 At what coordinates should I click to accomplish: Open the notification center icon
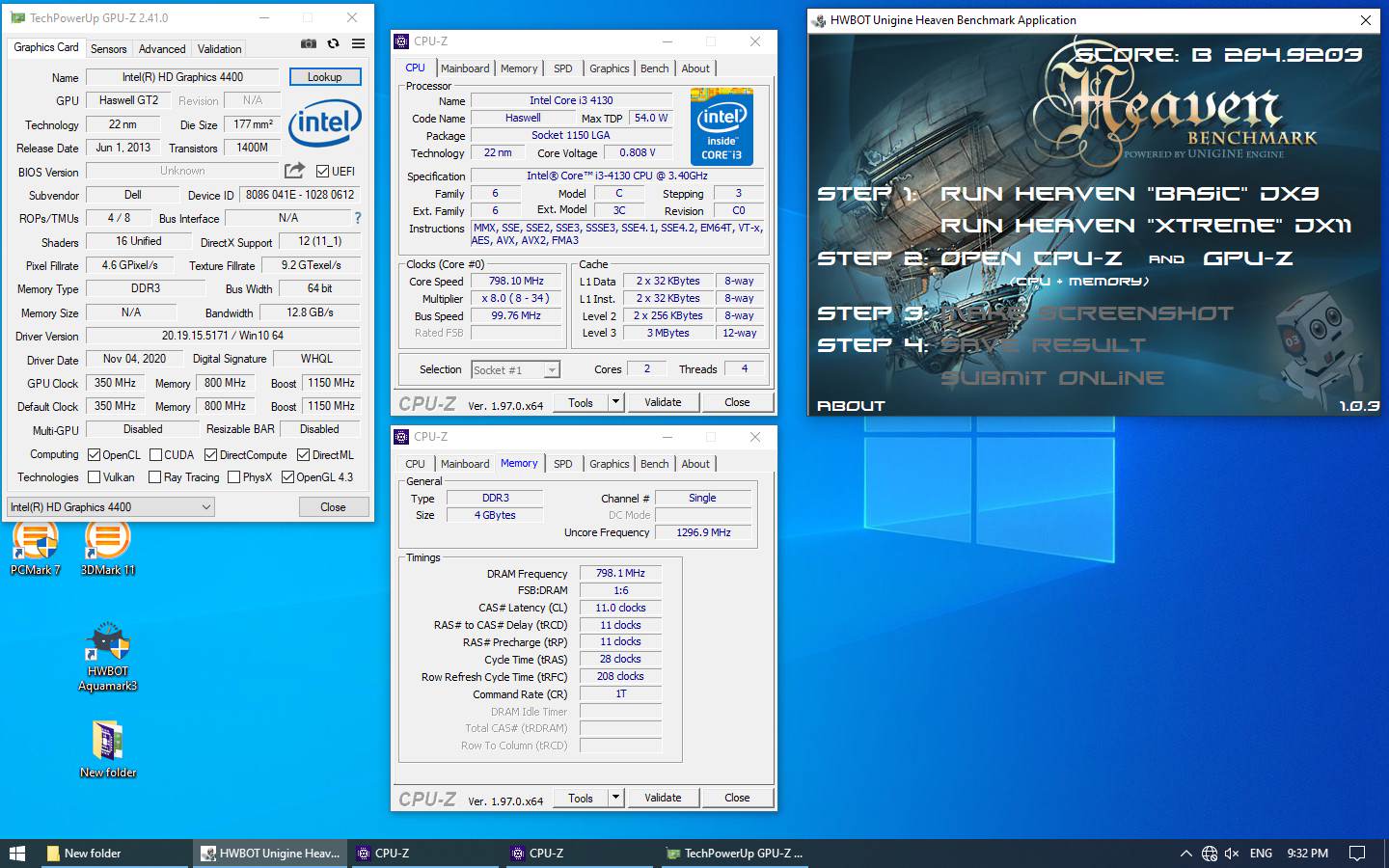1357,854
